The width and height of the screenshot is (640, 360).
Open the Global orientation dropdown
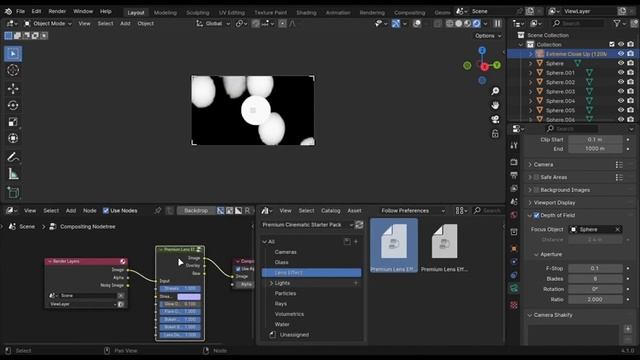[213, 24]
